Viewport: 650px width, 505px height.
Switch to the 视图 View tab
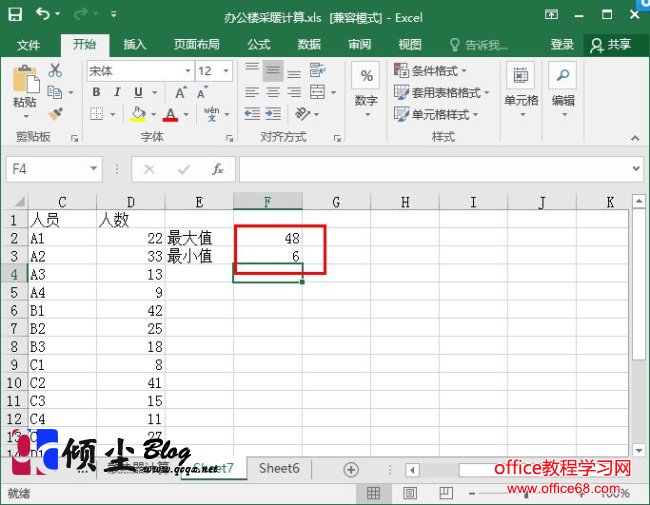coord(410,45)
